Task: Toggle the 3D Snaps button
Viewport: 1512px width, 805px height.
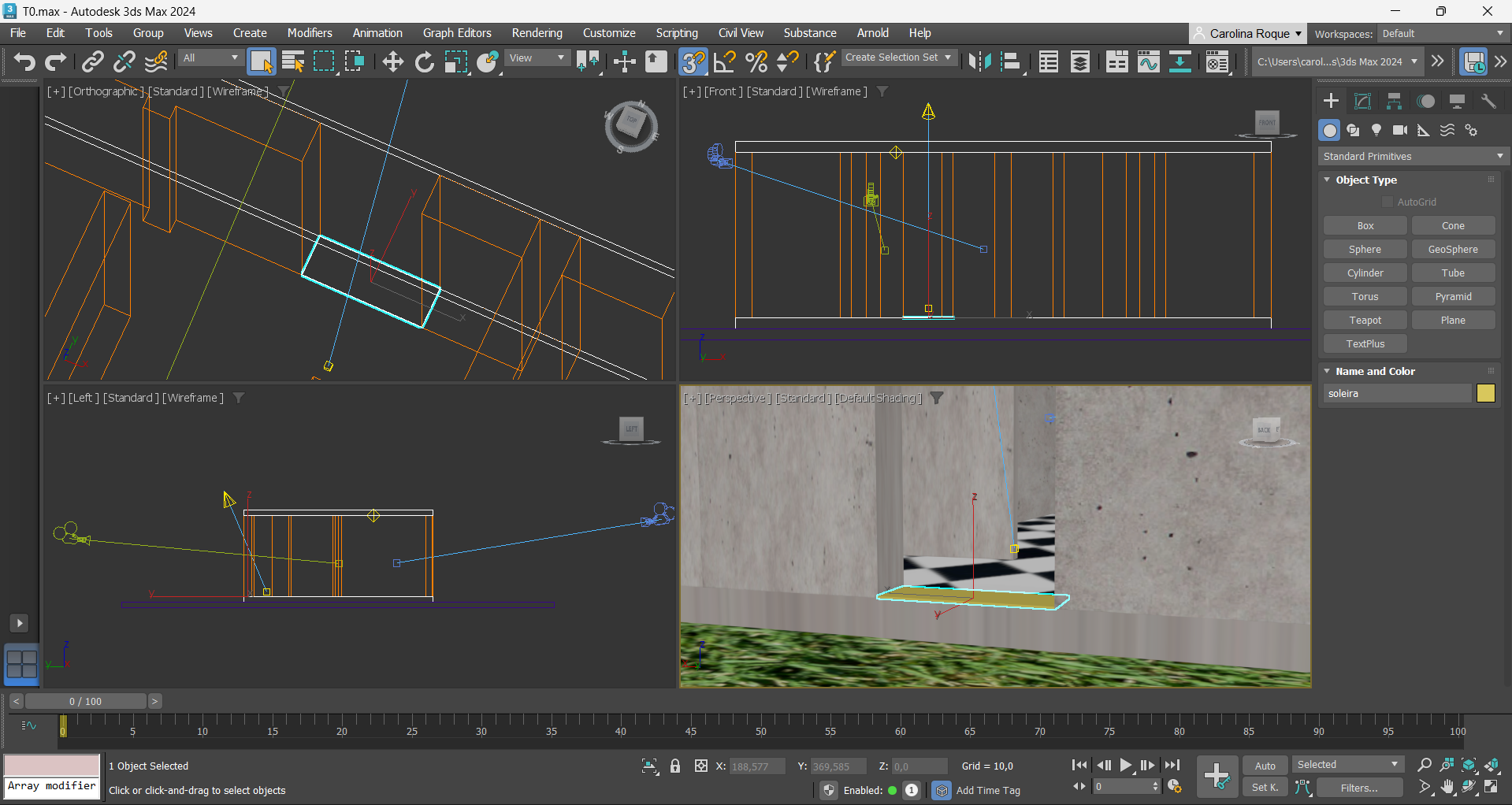Action: (693, 61)
